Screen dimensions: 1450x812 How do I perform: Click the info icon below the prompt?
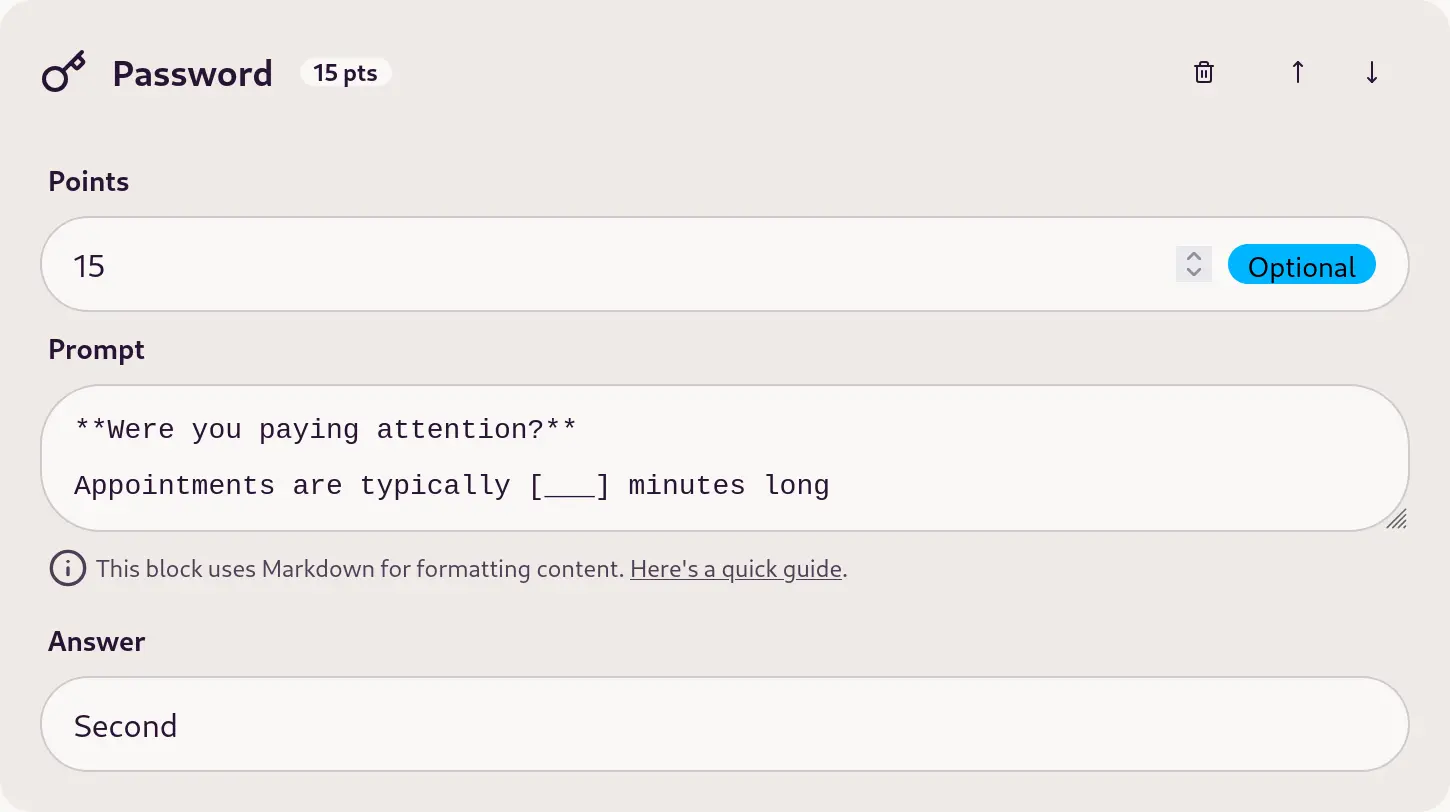[x=68, y=569]
